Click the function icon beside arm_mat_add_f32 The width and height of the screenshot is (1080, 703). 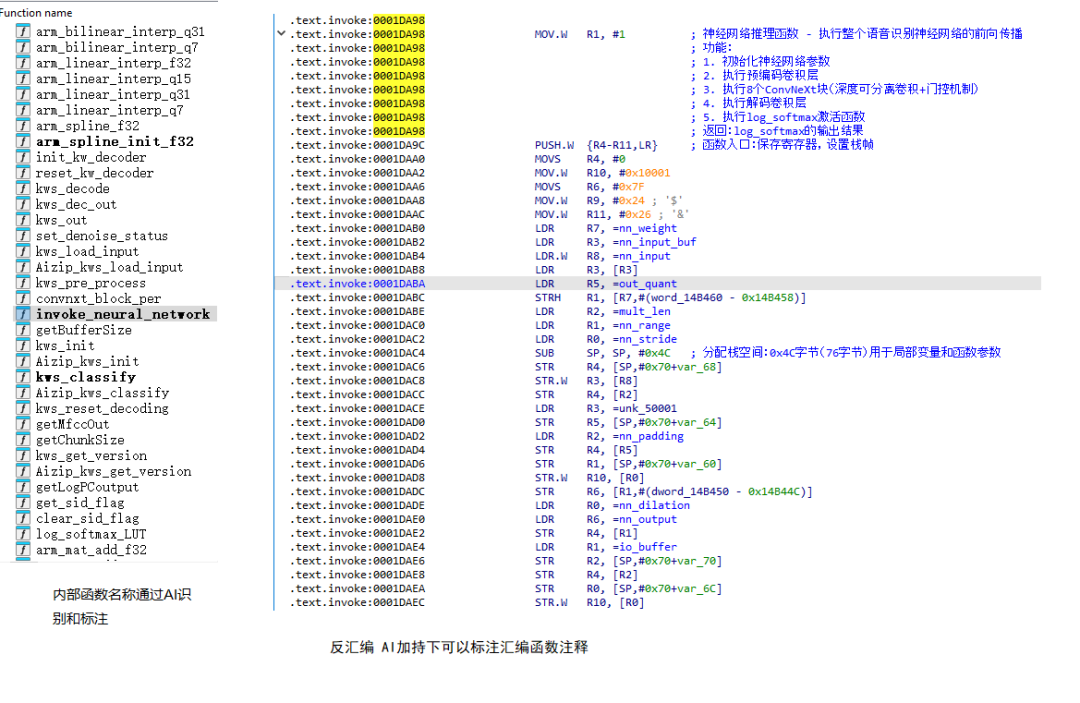[x=23, y=549]
